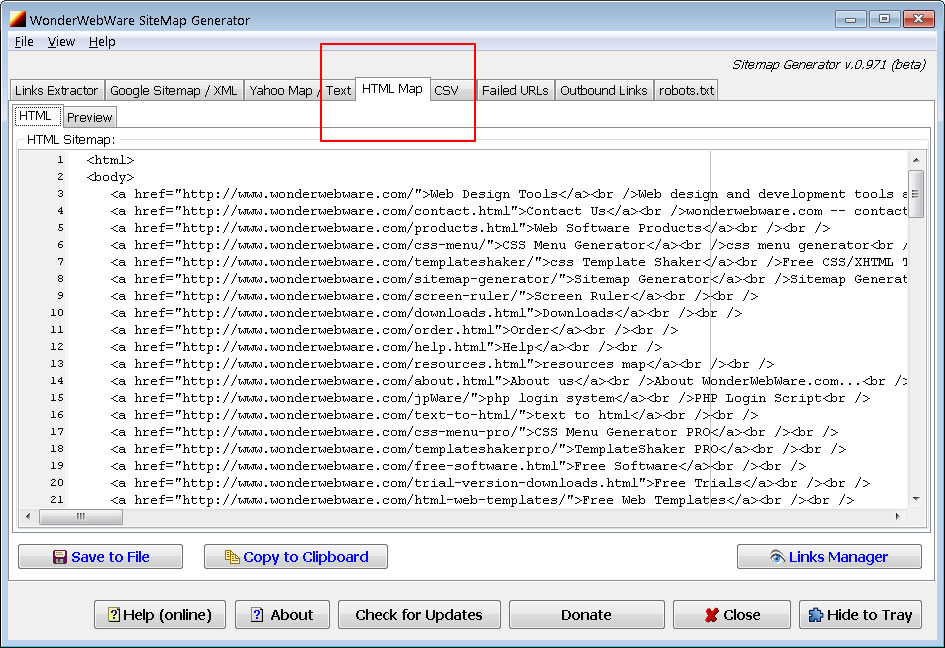
Task: Switch to the Links Extractor tab
Action: [57, 90]
